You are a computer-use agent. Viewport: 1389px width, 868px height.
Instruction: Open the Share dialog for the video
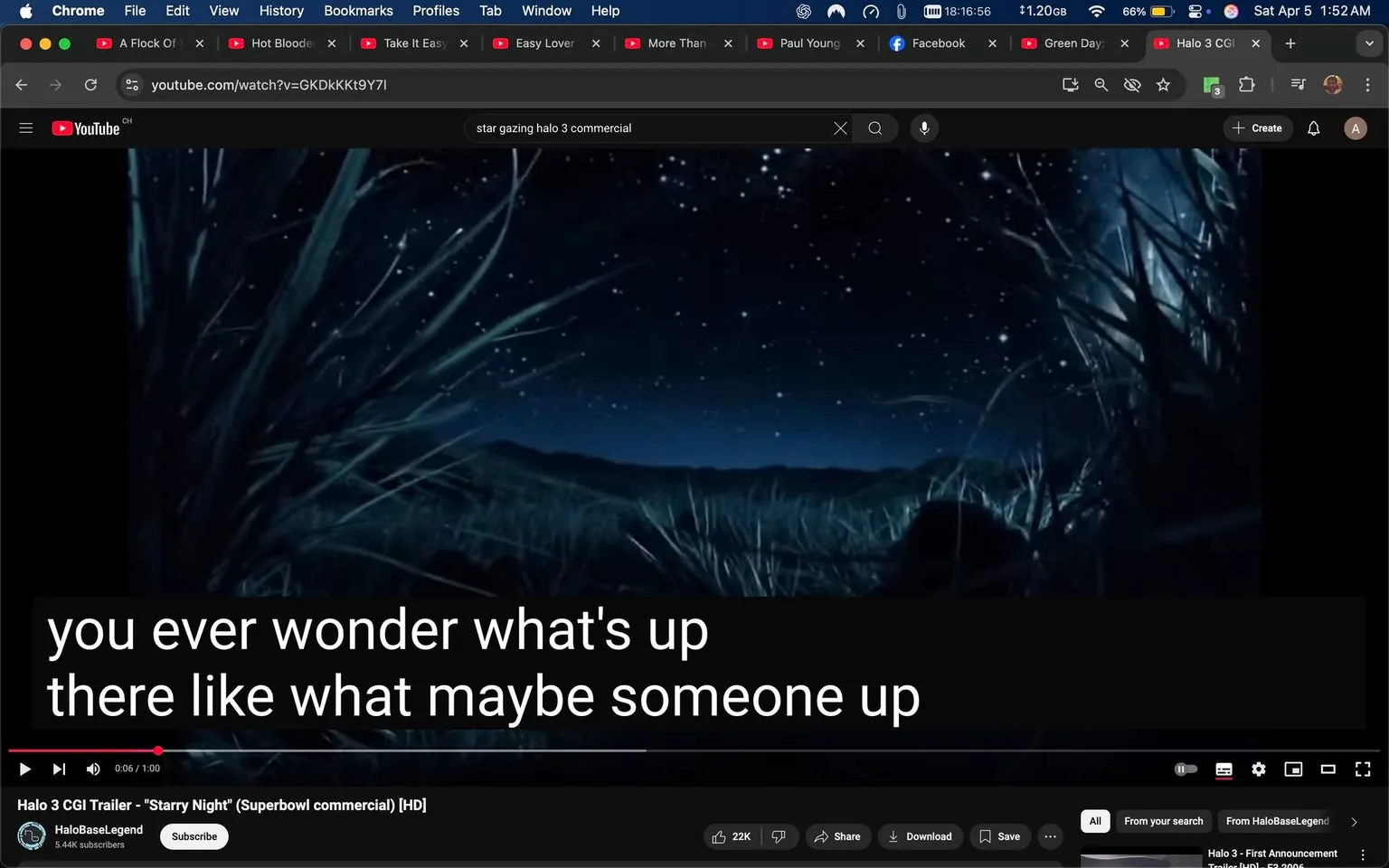coord(837,836)
